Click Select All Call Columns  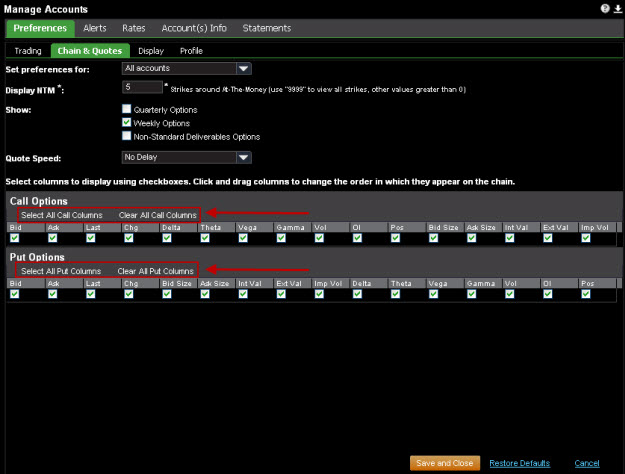point(62,215)
